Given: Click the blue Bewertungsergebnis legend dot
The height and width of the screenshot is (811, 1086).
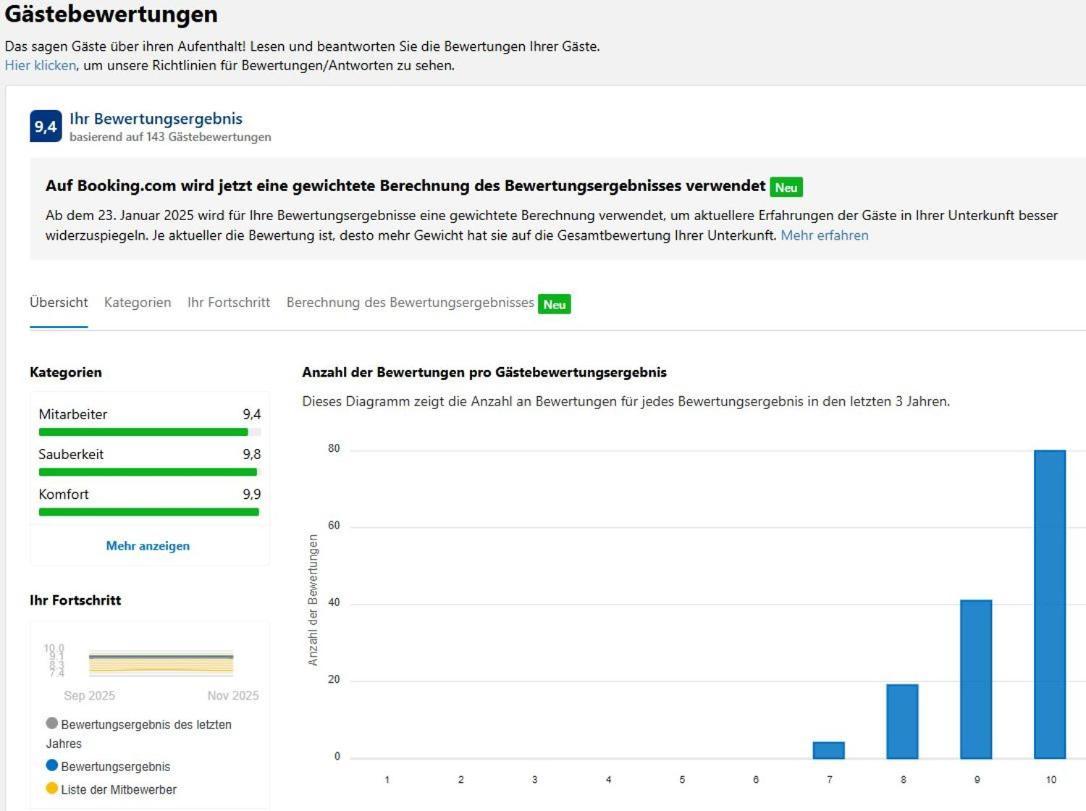Looking at the screenshot, I should [x=52, y=766].
